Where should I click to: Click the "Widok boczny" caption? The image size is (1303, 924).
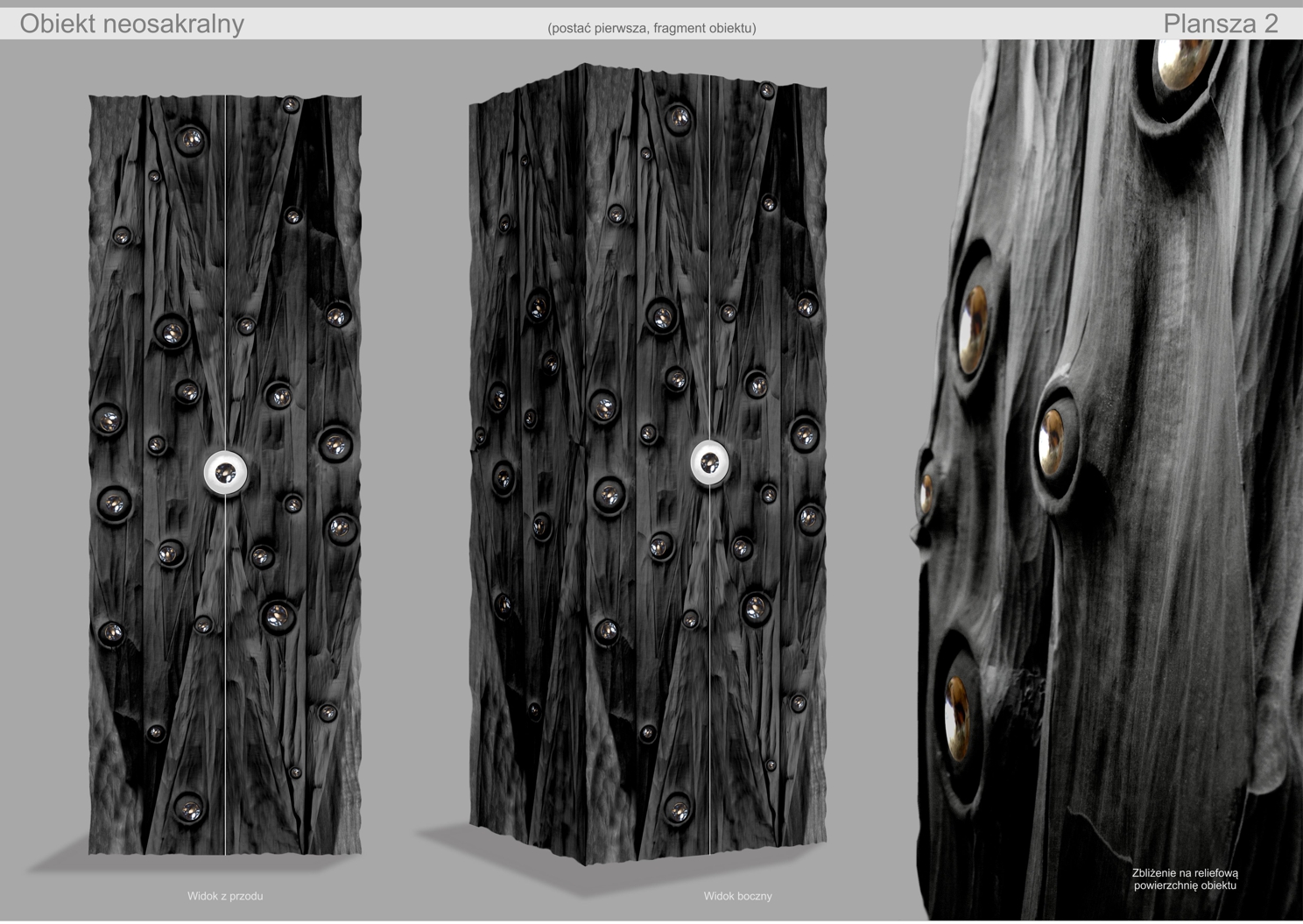click(x=737, y=896)
